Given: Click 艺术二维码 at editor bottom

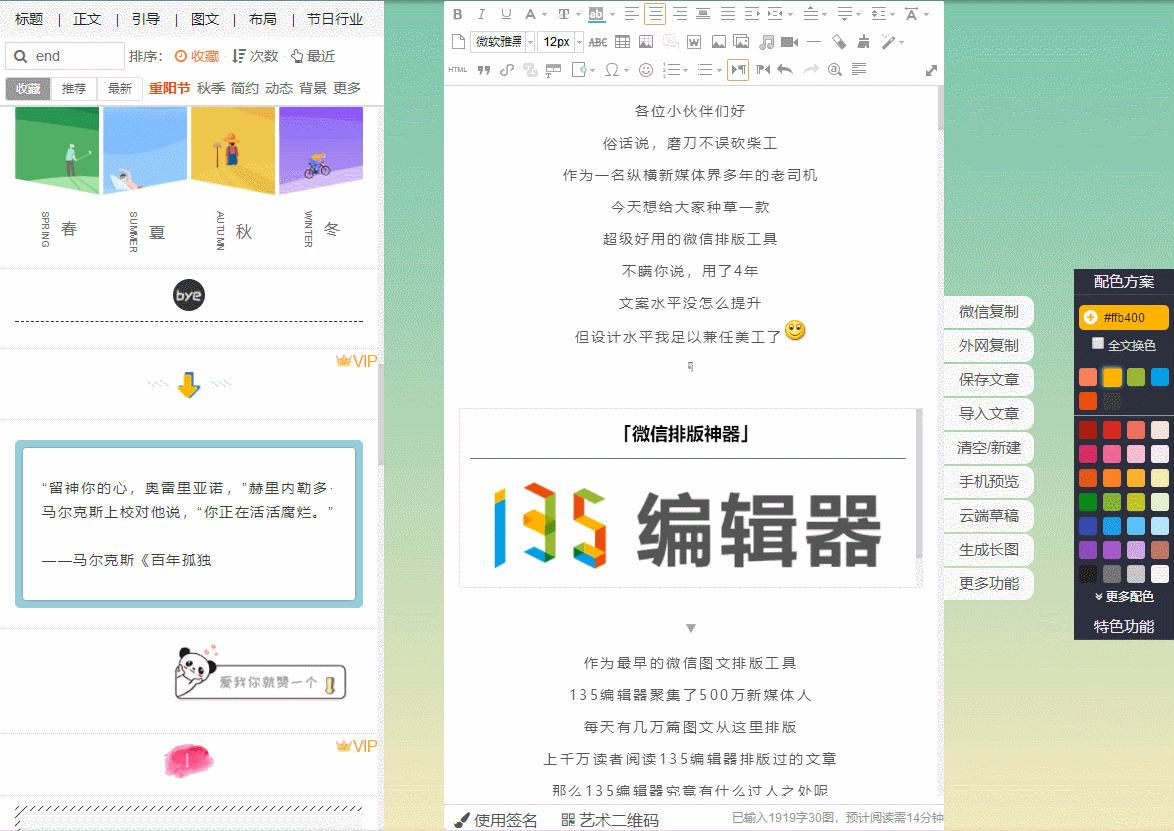Looking at the screenshot, I should click(x=610, y=820).
